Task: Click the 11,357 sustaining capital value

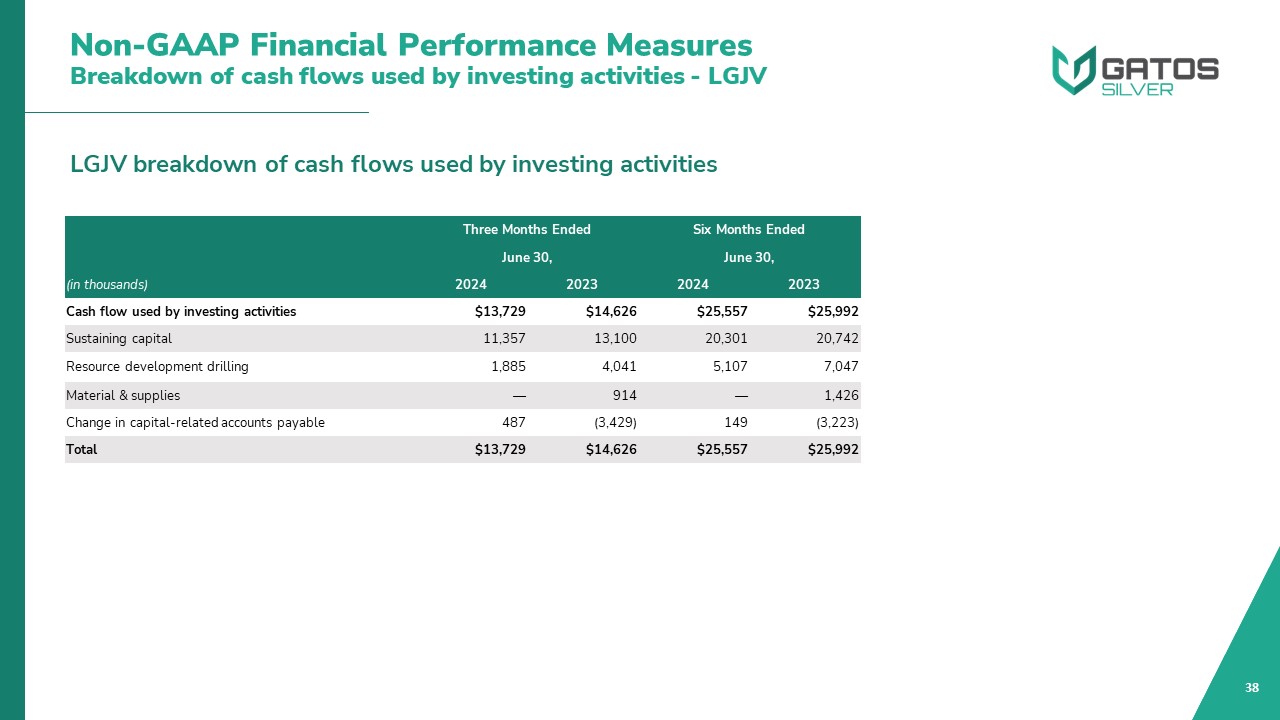Action: point(504,339)
